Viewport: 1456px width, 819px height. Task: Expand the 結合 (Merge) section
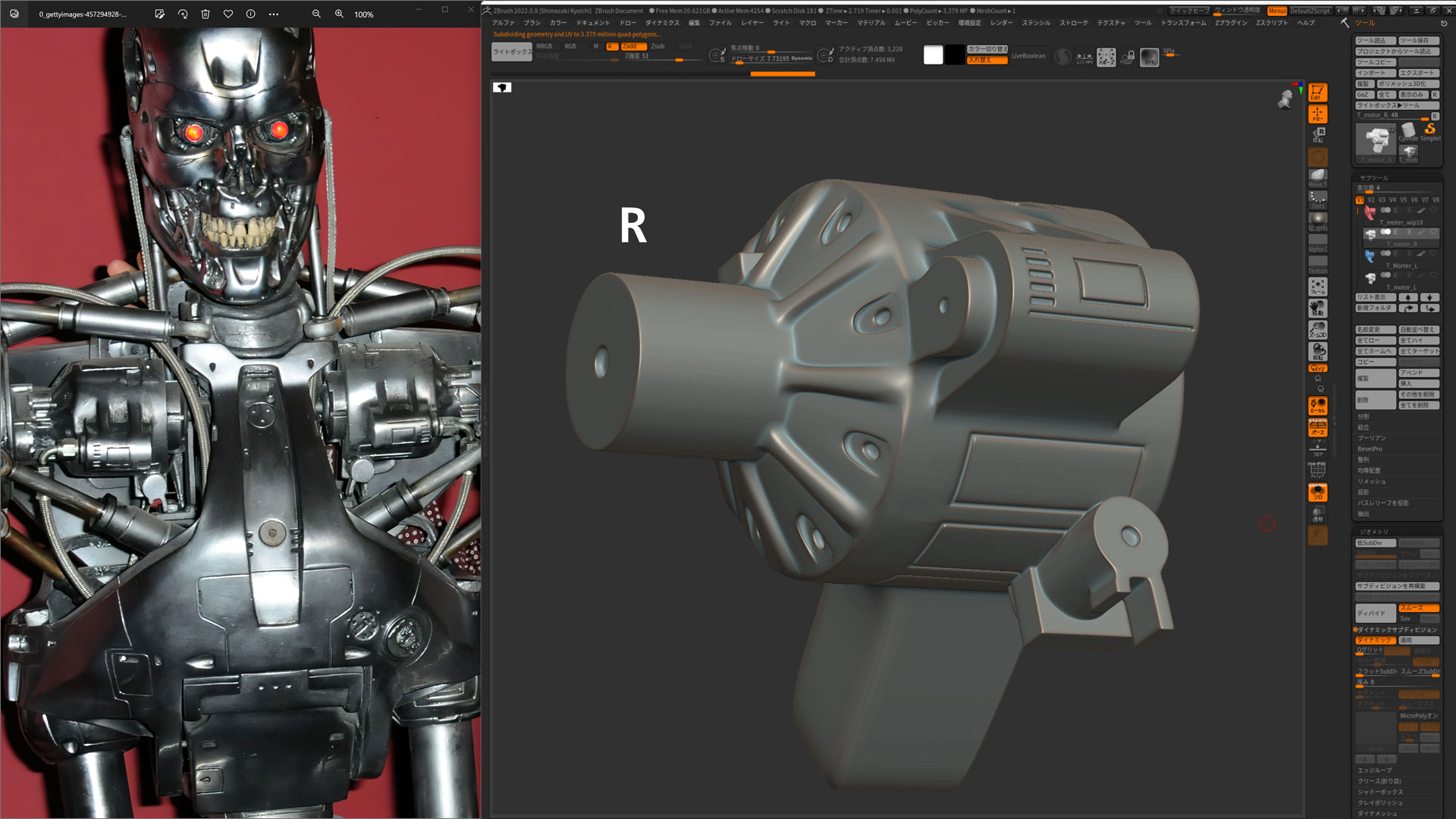(x=1363, y=427)
